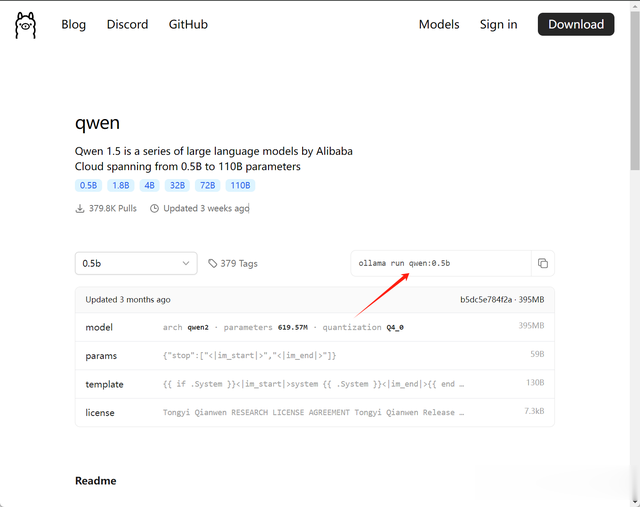640x507 pixels.
Task: Click the b5dc5e784f2a hash text
Action: pos(486,300)
